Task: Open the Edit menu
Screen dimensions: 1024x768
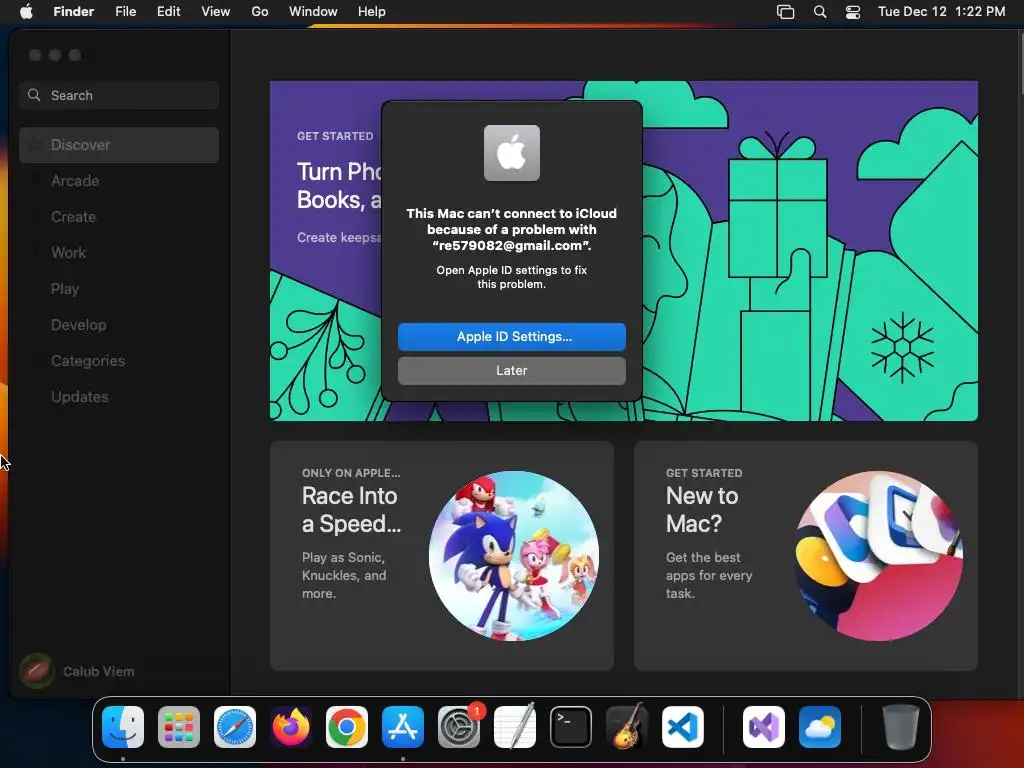Action: (x=168, y=12)
